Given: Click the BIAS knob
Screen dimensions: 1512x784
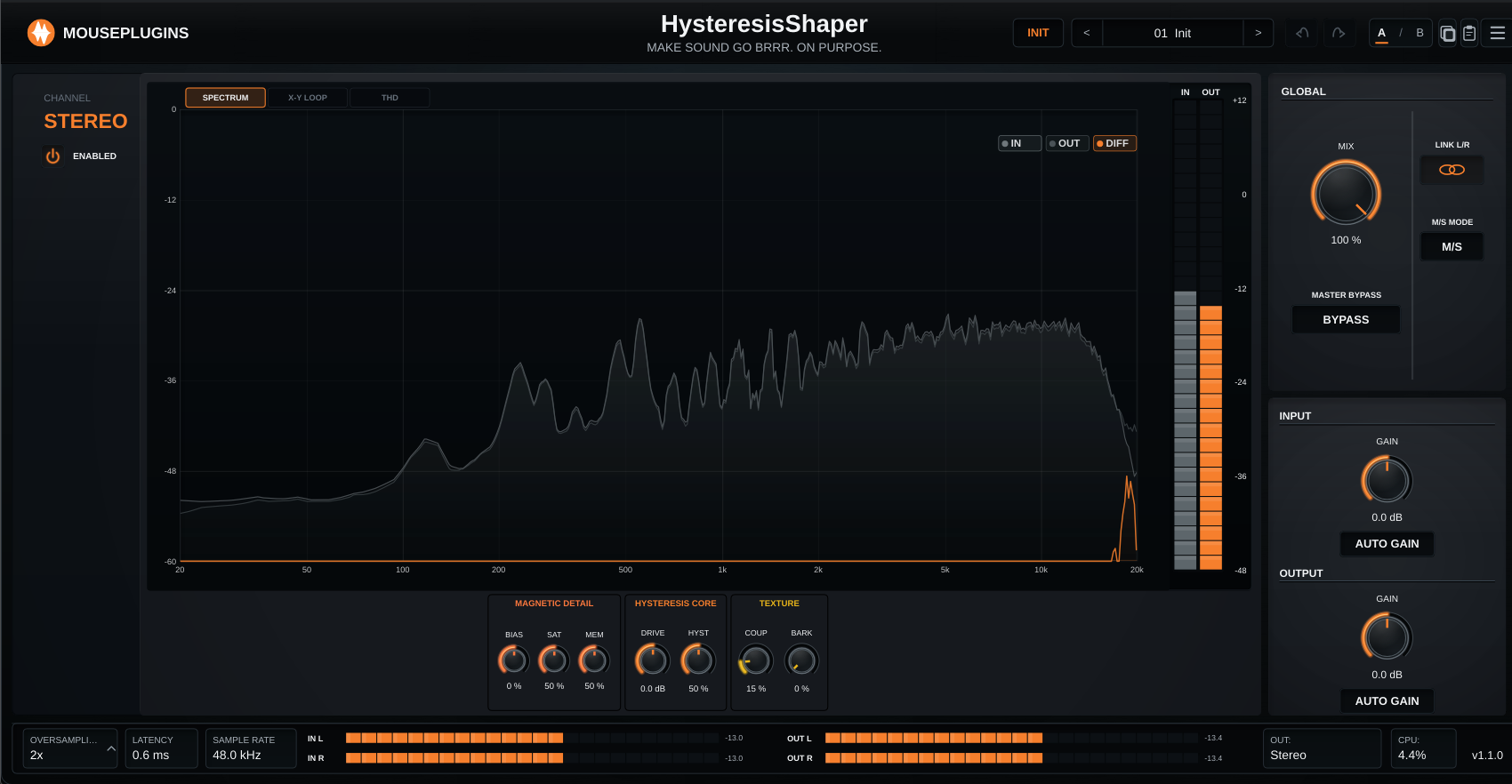Looking at the screenshot, I should 514,660.
